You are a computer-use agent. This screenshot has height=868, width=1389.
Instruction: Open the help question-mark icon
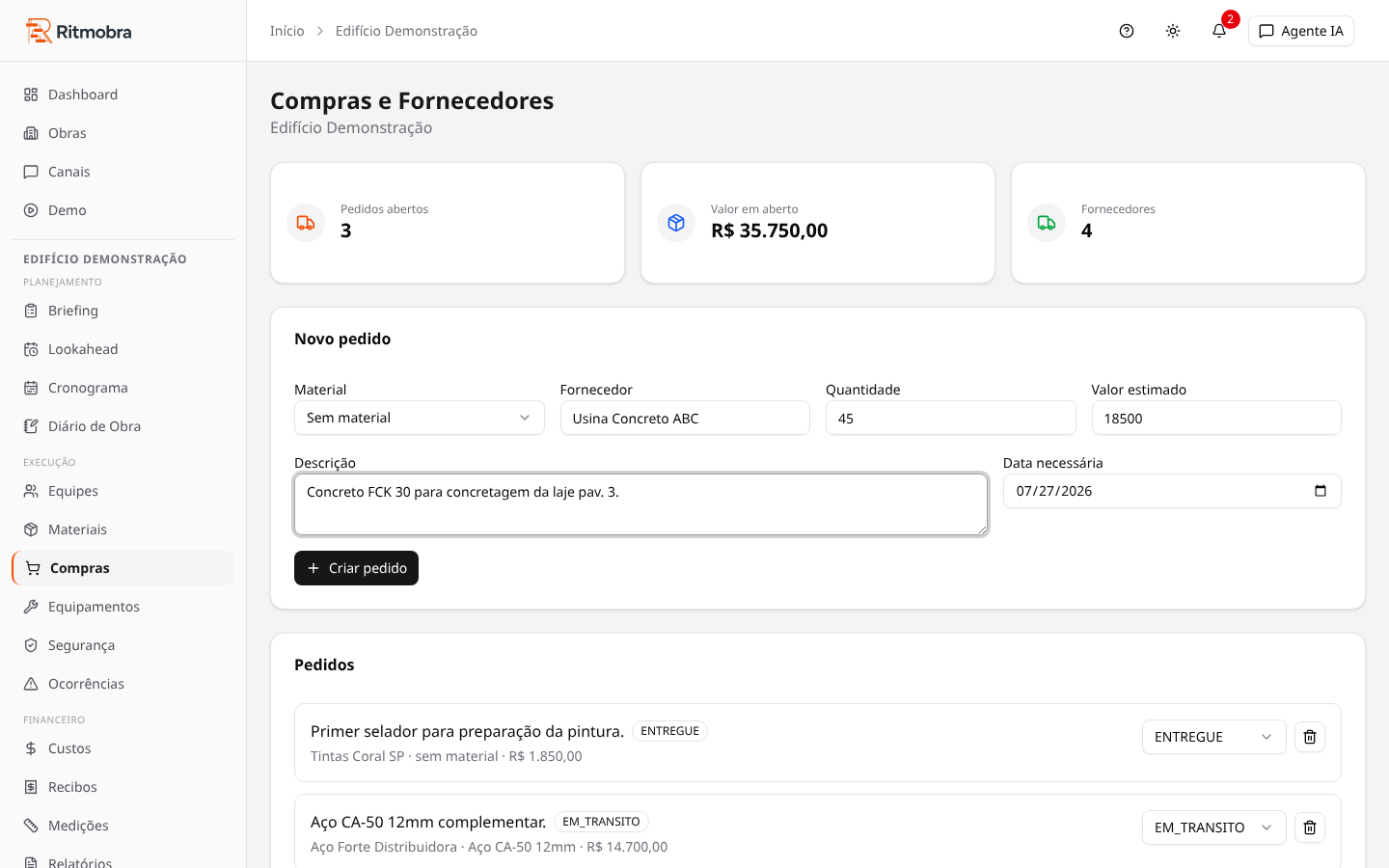click(1127, 31)
